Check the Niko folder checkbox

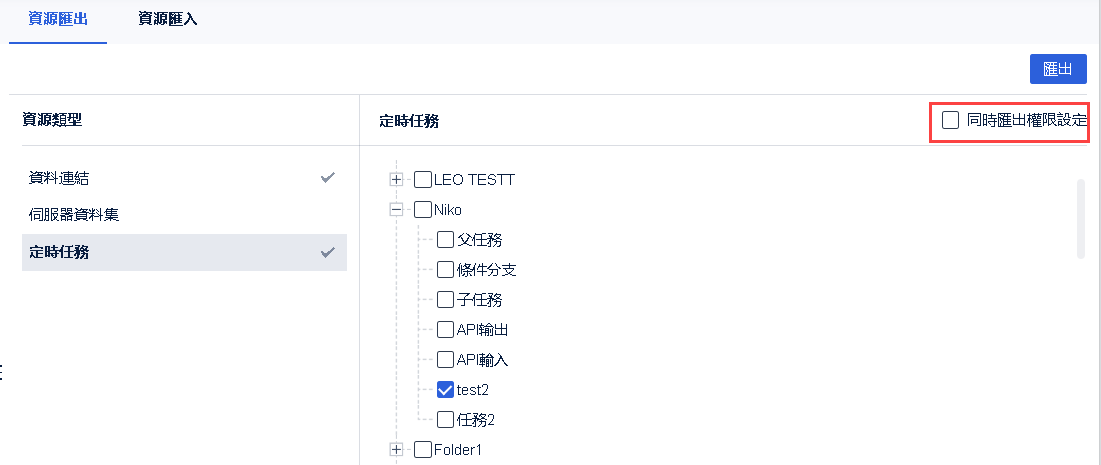(423, 210)
